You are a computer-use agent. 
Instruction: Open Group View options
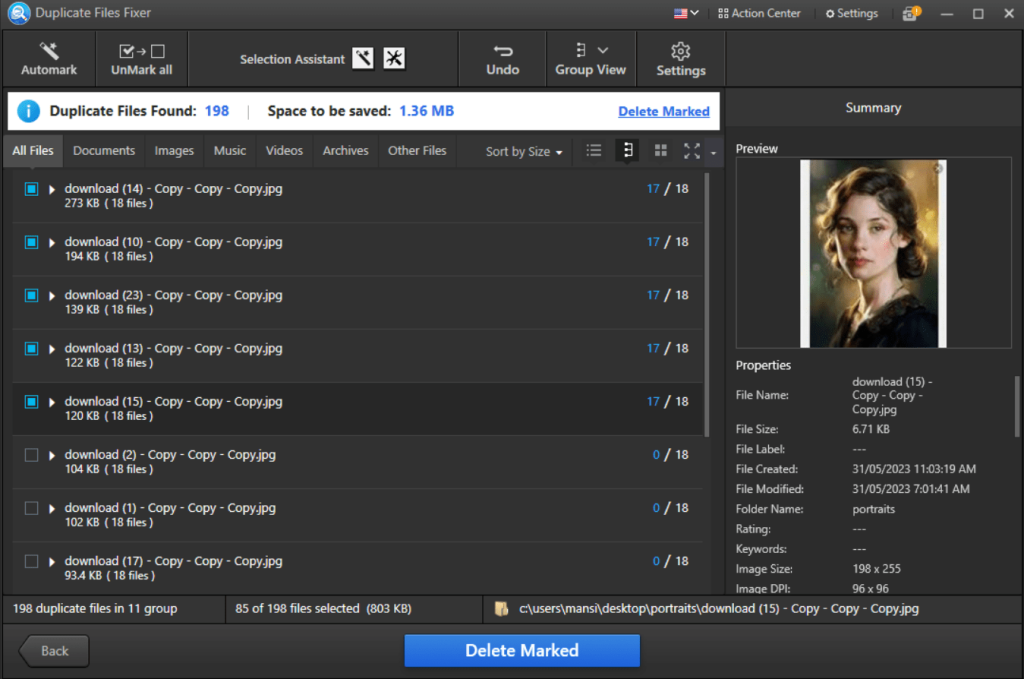click(590, 59)
